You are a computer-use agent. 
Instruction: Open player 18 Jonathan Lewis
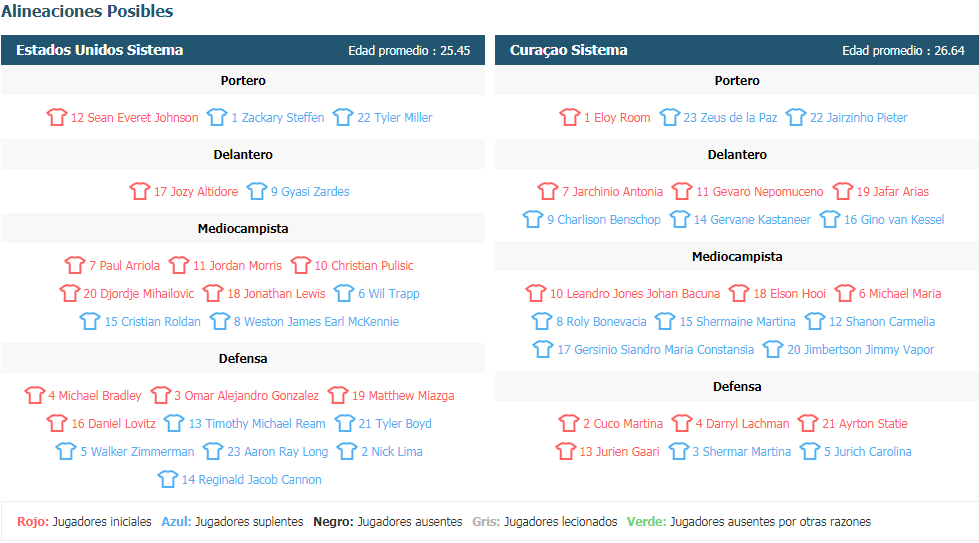(x=276, y=293)
